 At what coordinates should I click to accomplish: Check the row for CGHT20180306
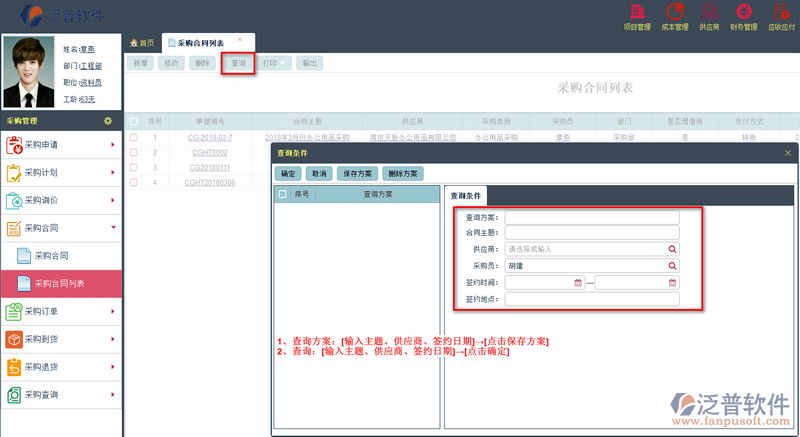click(x=134, y=182)
